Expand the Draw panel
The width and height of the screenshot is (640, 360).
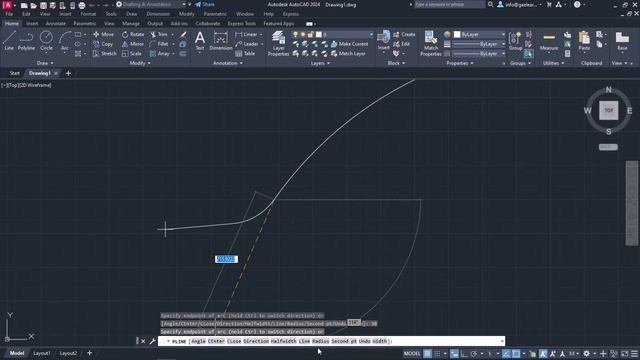pyautogui.click(x=45, y=63)
